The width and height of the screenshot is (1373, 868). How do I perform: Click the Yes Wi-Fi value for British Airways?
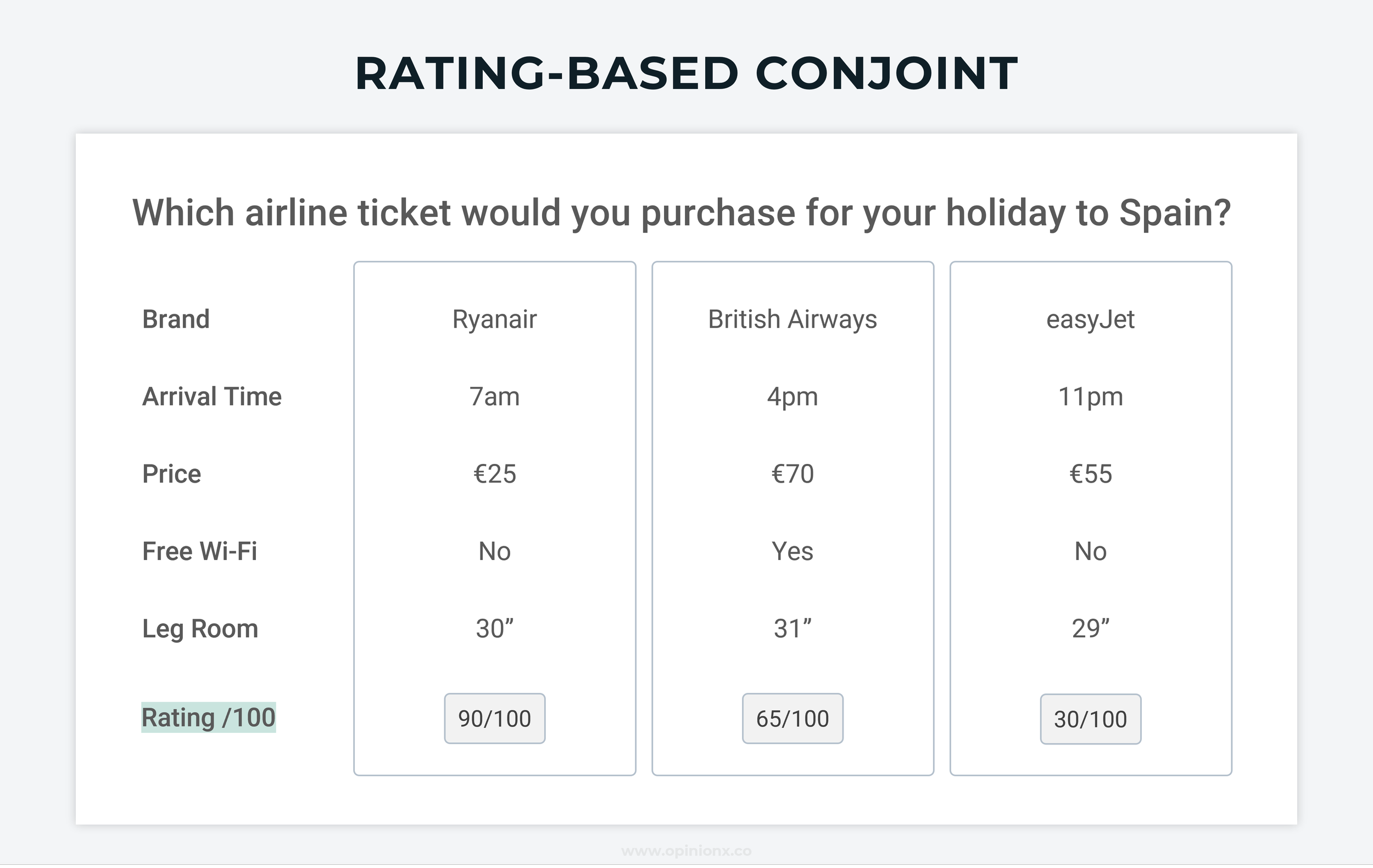point(792,551)
